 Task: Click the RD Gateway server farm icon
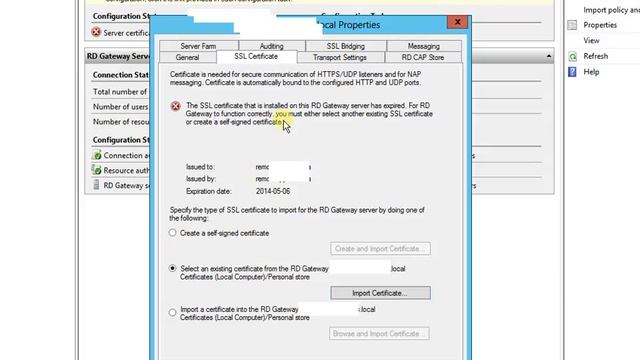[x=96, y=185]
